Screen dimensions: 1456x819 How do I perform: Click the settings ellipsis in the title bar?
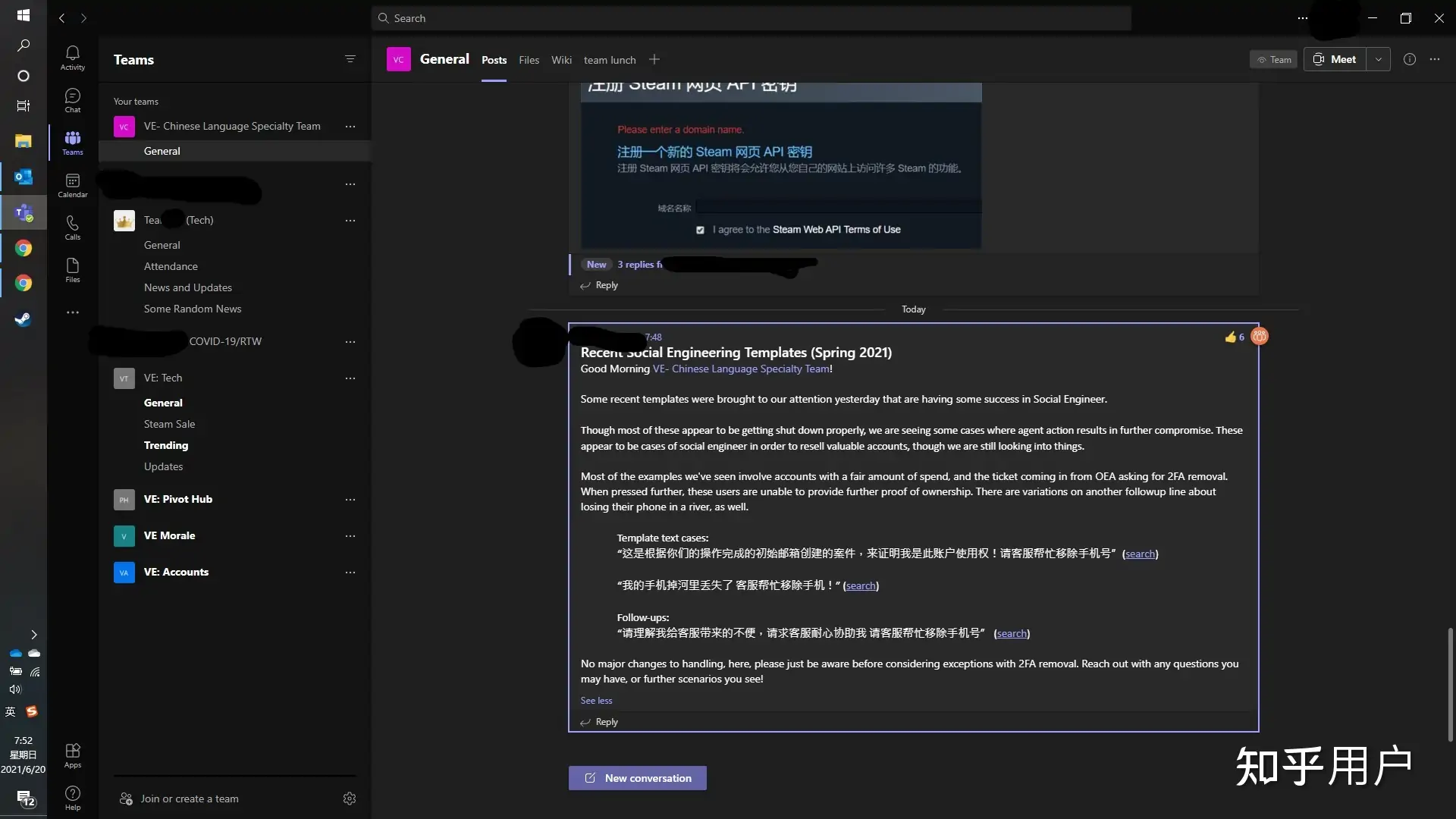click(1303, 18)
